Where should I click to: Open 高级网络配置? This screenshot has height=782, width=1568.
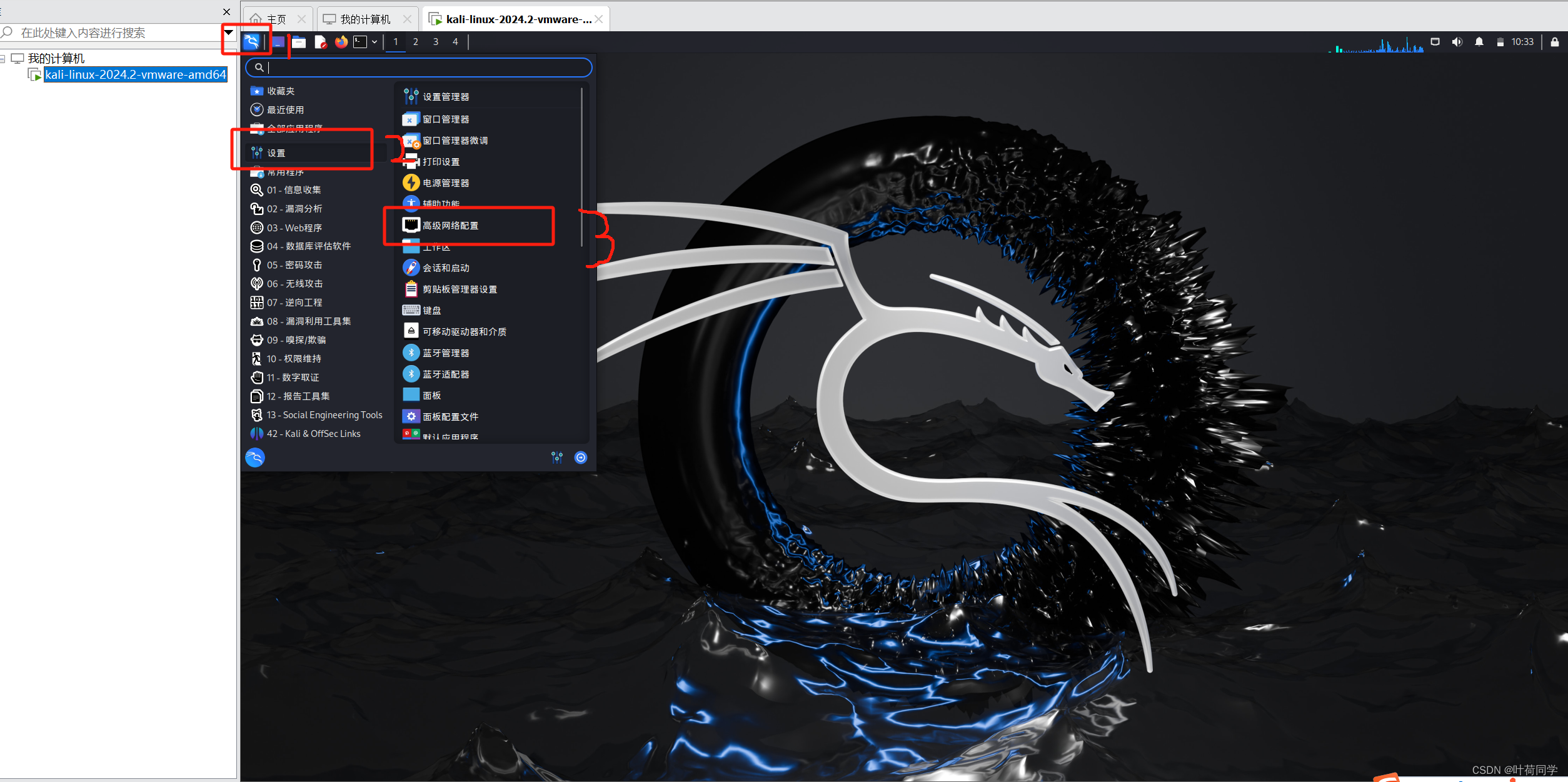tap(490, 226)
